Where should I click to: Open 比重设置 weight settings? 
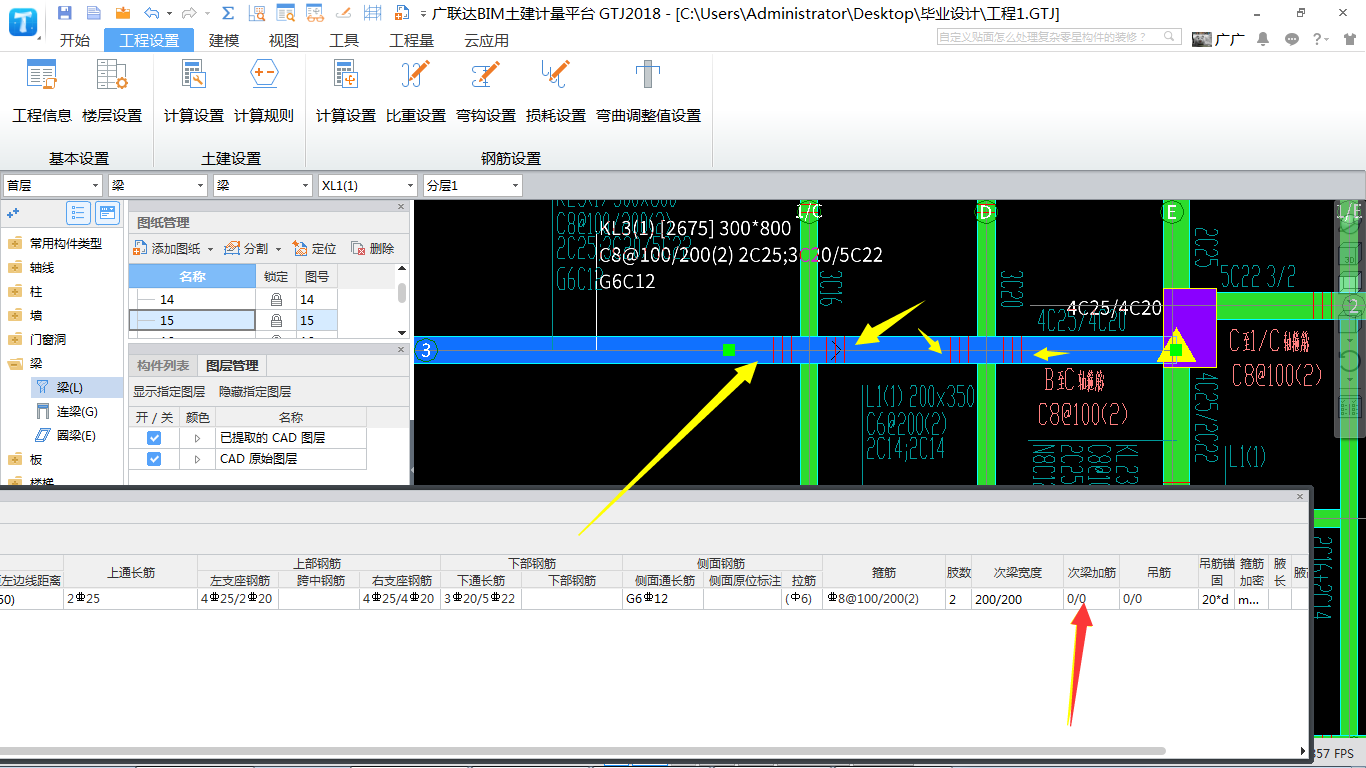click(x=416, y=92)
